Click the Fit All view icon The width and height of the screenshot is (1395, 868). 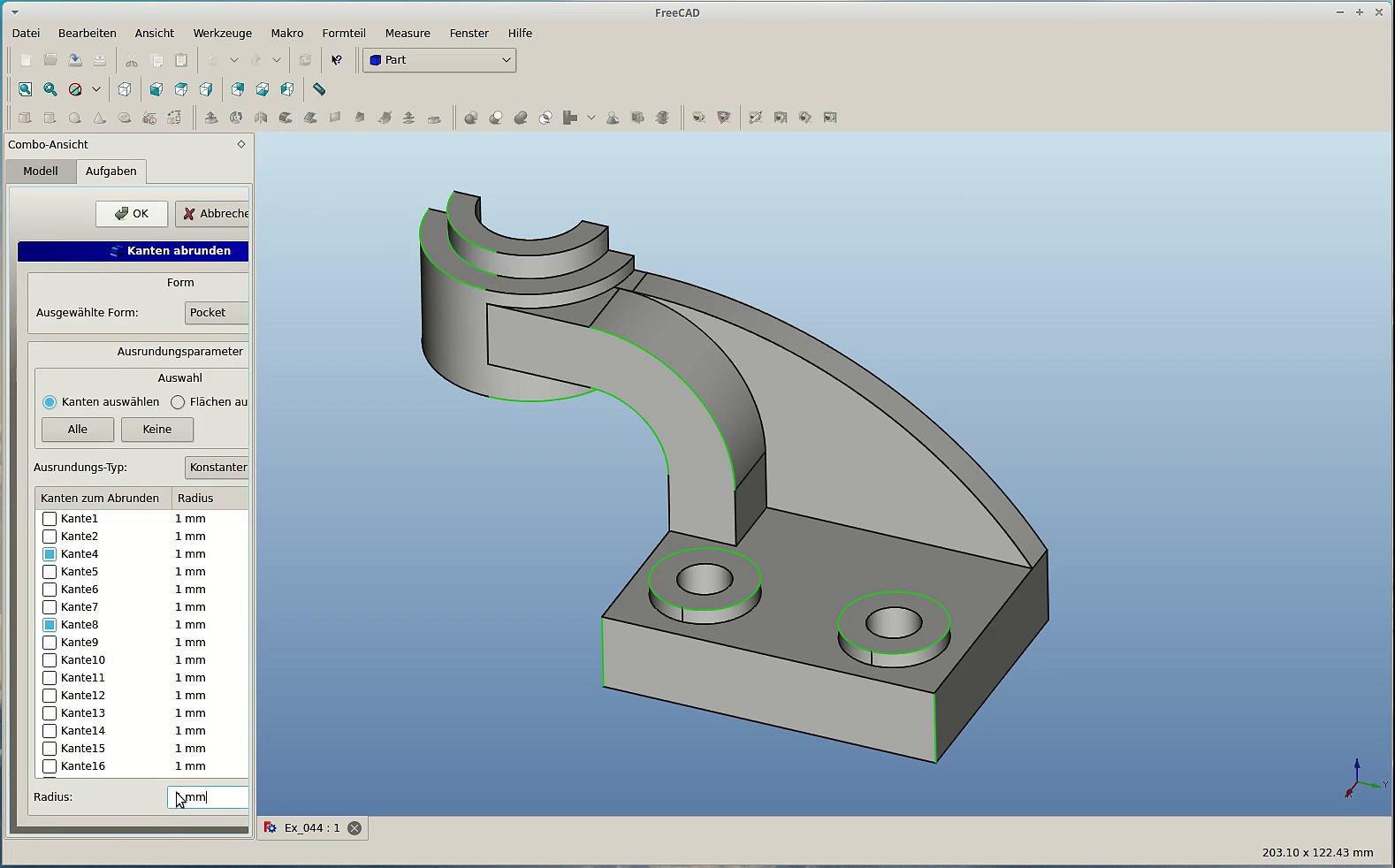point(26,89)
